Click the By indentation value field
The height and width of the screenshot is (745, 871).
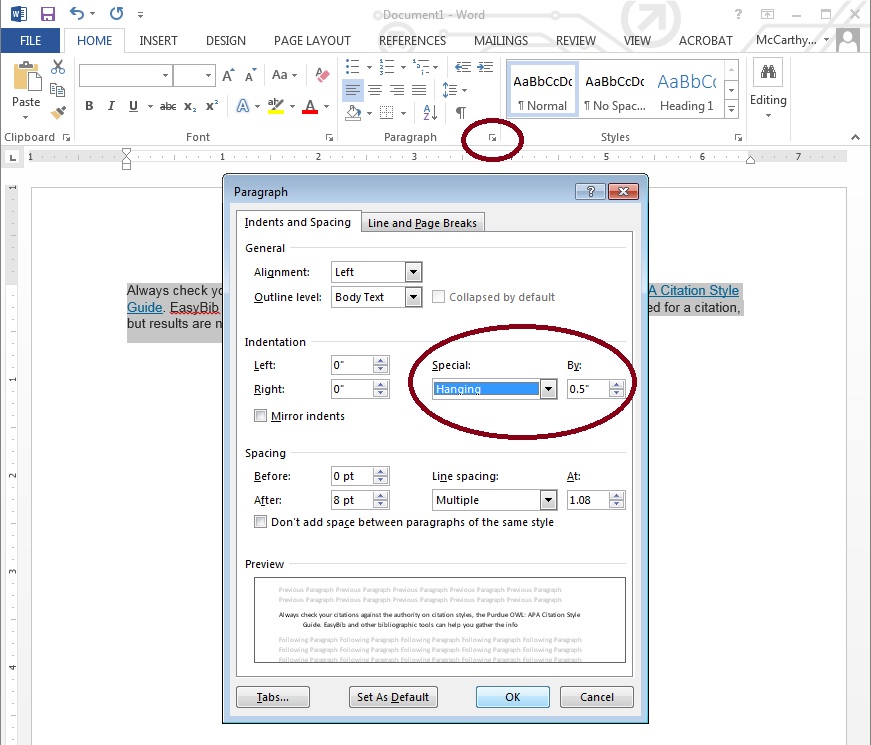pos(588,389)
